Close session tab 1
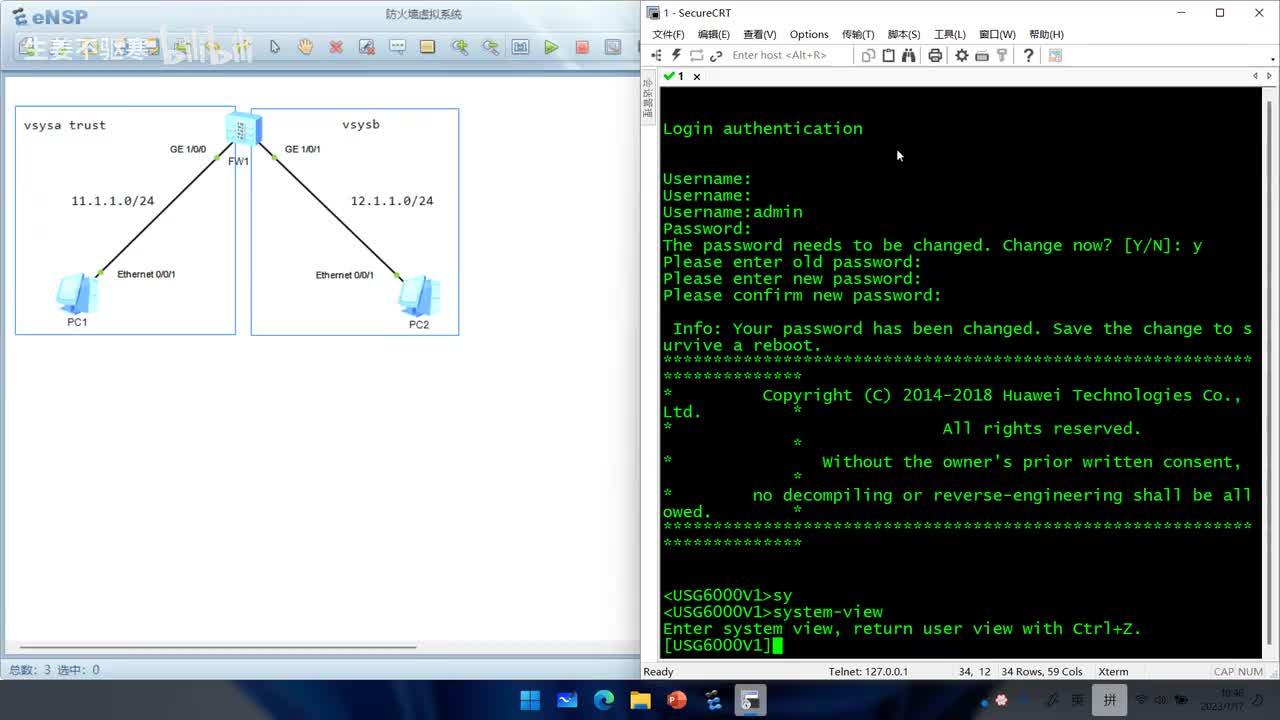Screen dimensions: 1280x720 (x=697, y=77)
